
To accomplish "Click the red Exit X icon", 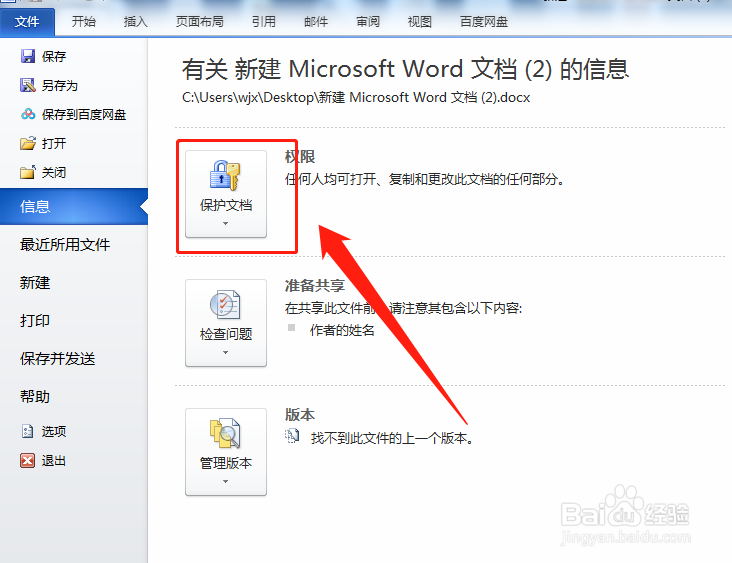I will pyautogui.click(x=28, y=461).
